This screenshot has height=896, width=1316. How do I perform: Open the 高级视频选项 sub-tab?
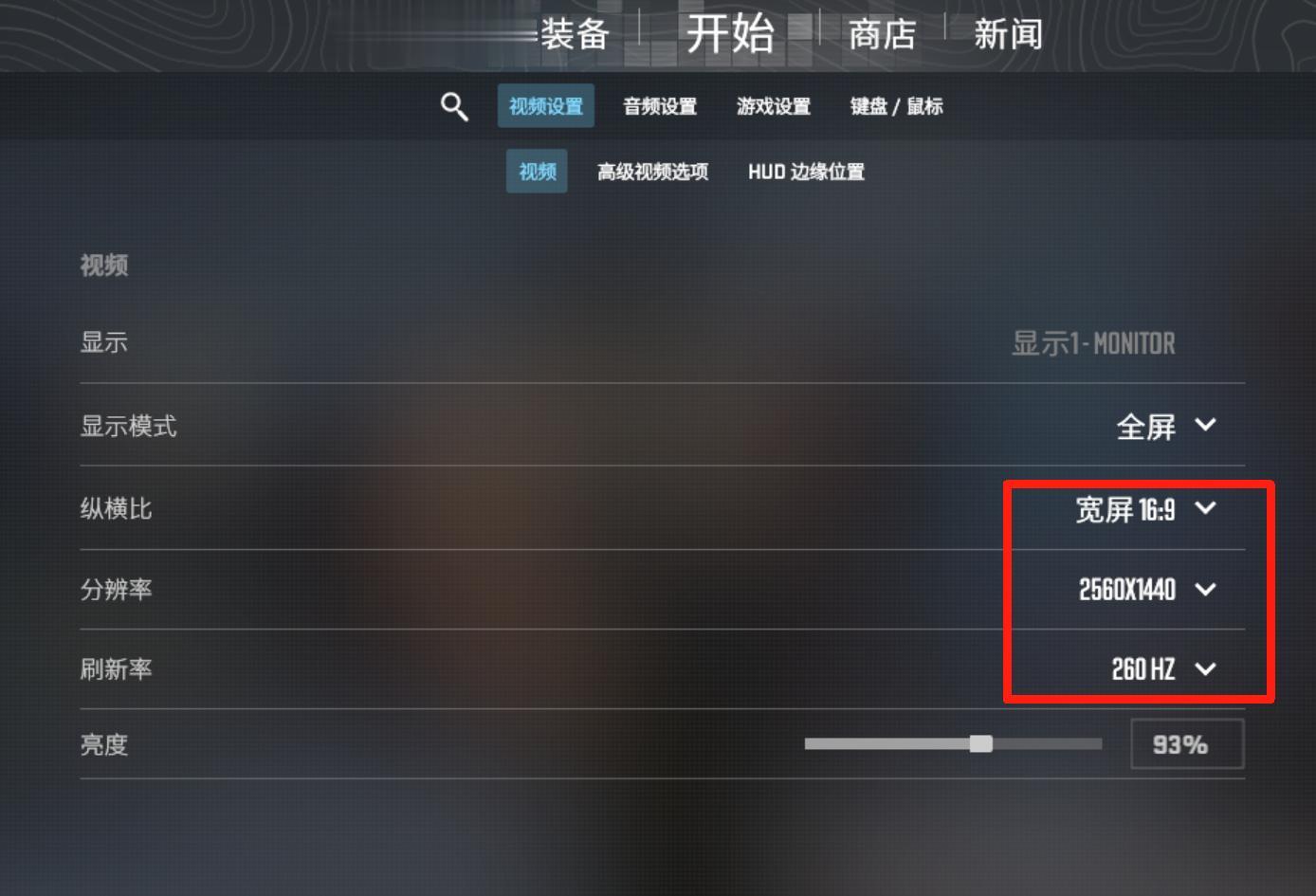(x=652, y=172)
